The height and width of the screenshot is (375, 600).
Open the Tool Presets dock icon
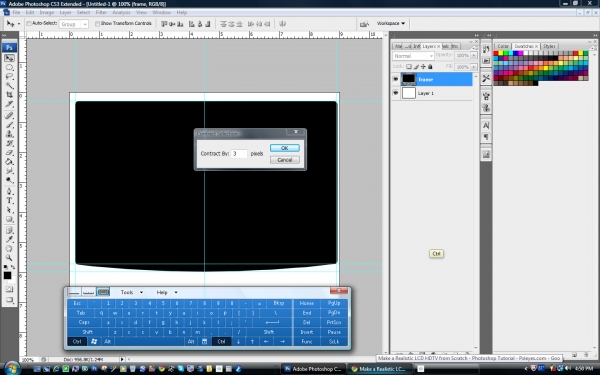tap(486, 78)
